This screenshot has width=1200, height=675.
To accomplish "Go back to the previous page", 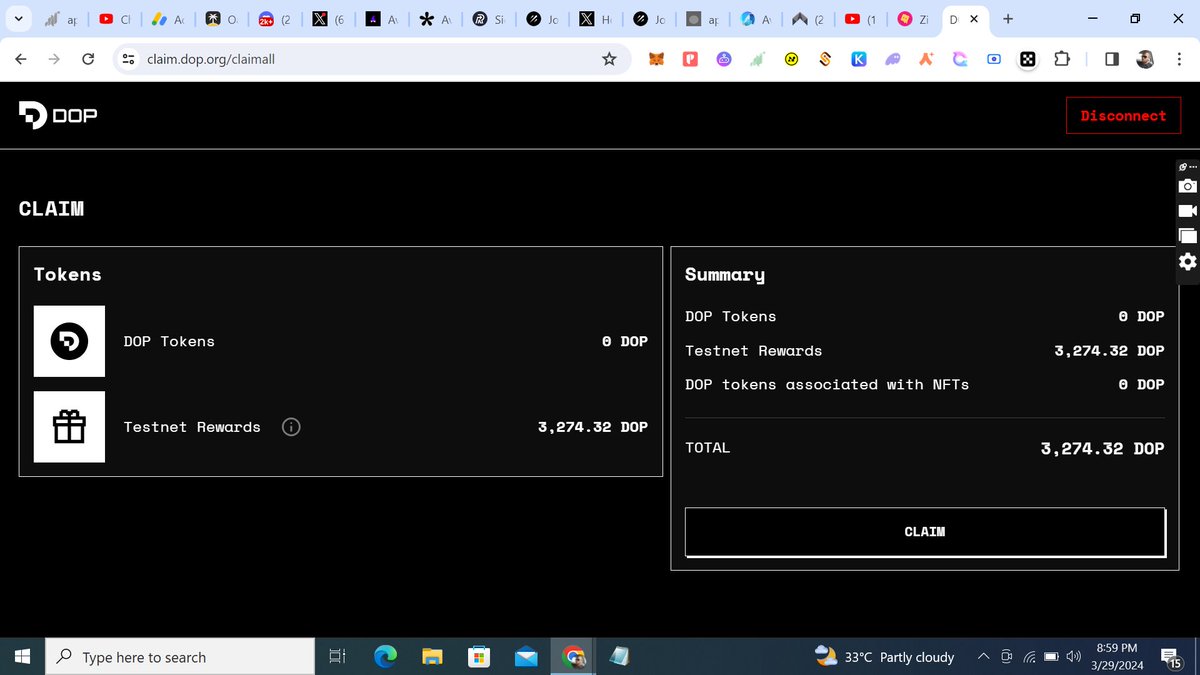I will [21, 60].
